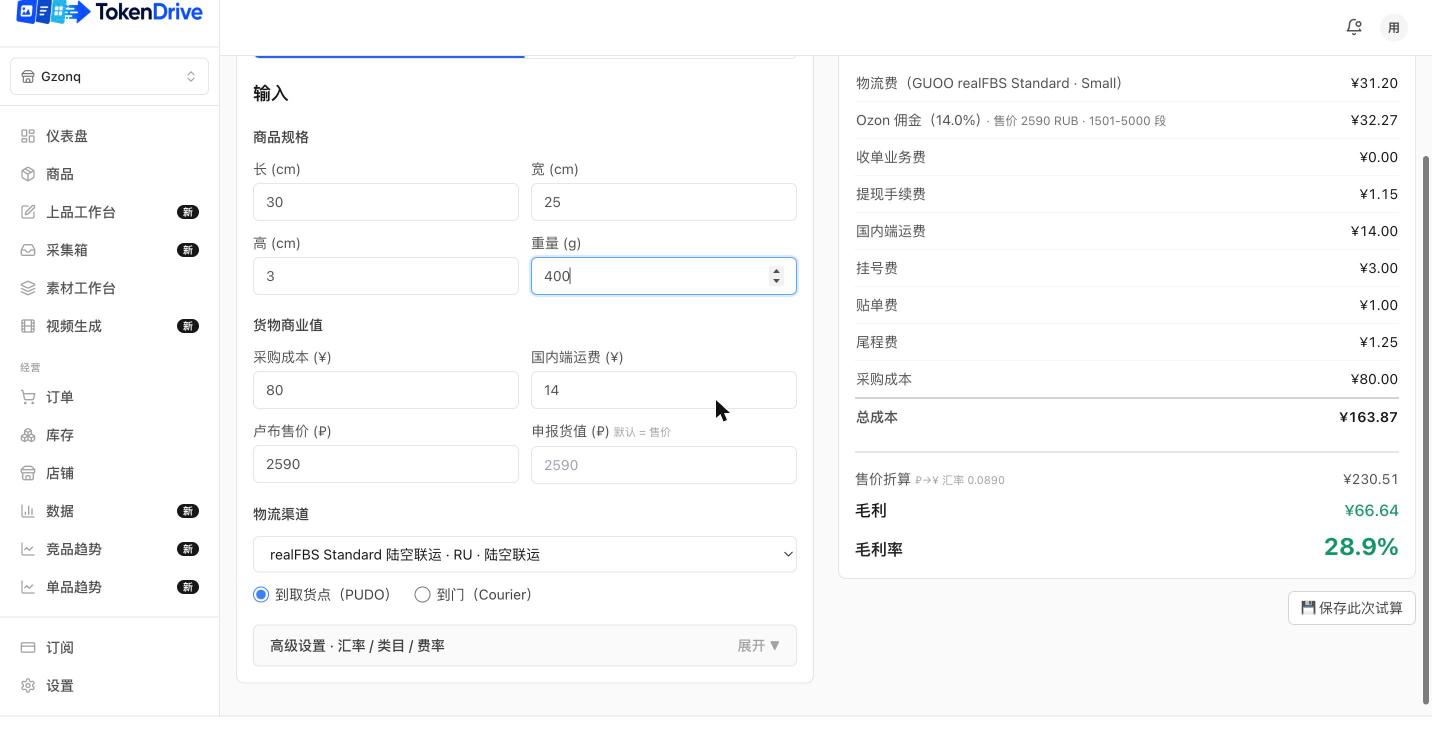Click the 采购成本 (¥) input field
Screen dimensions: 1432x735
click(386, 390)
